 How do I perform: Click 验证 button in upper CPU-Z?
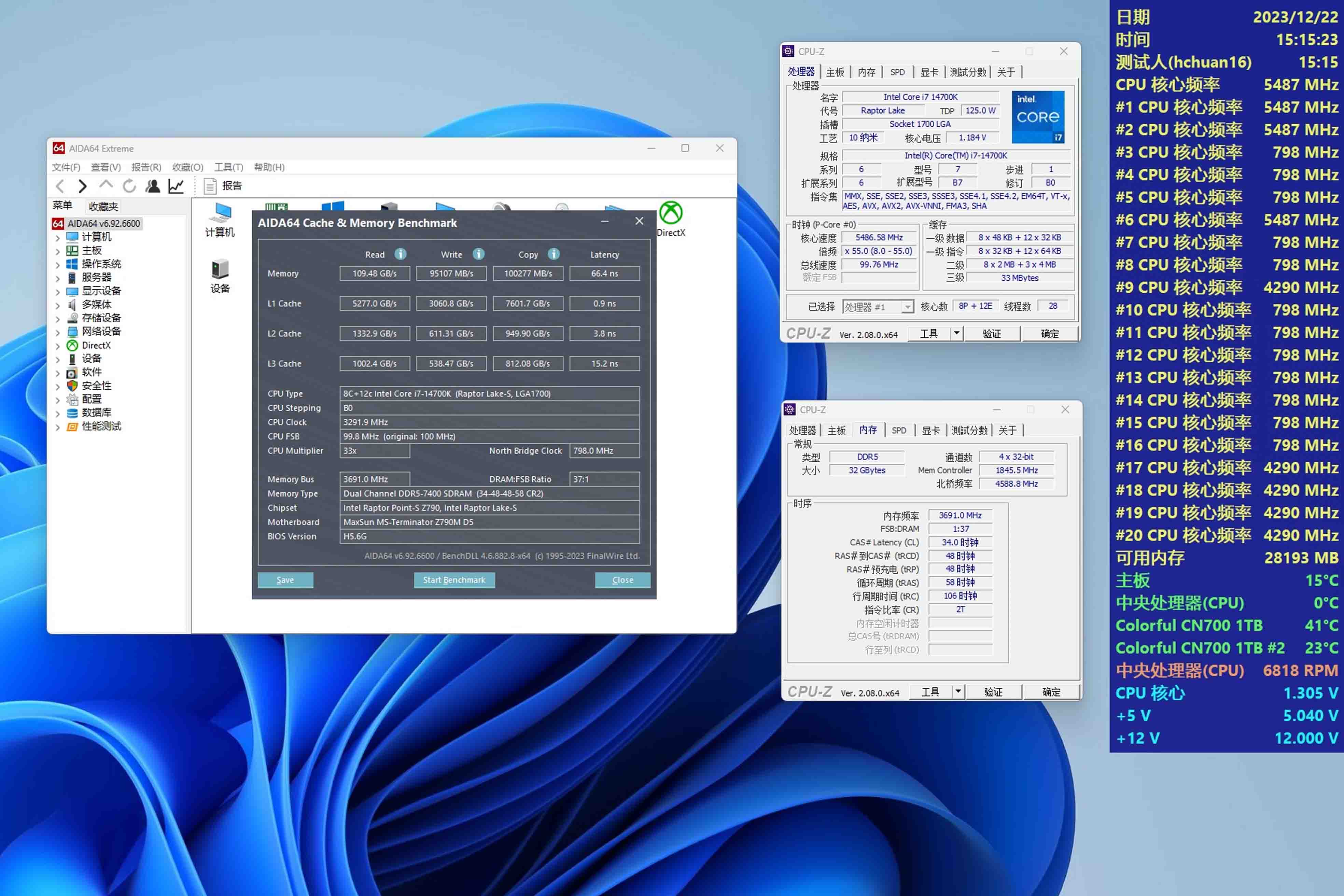(992, 334)
